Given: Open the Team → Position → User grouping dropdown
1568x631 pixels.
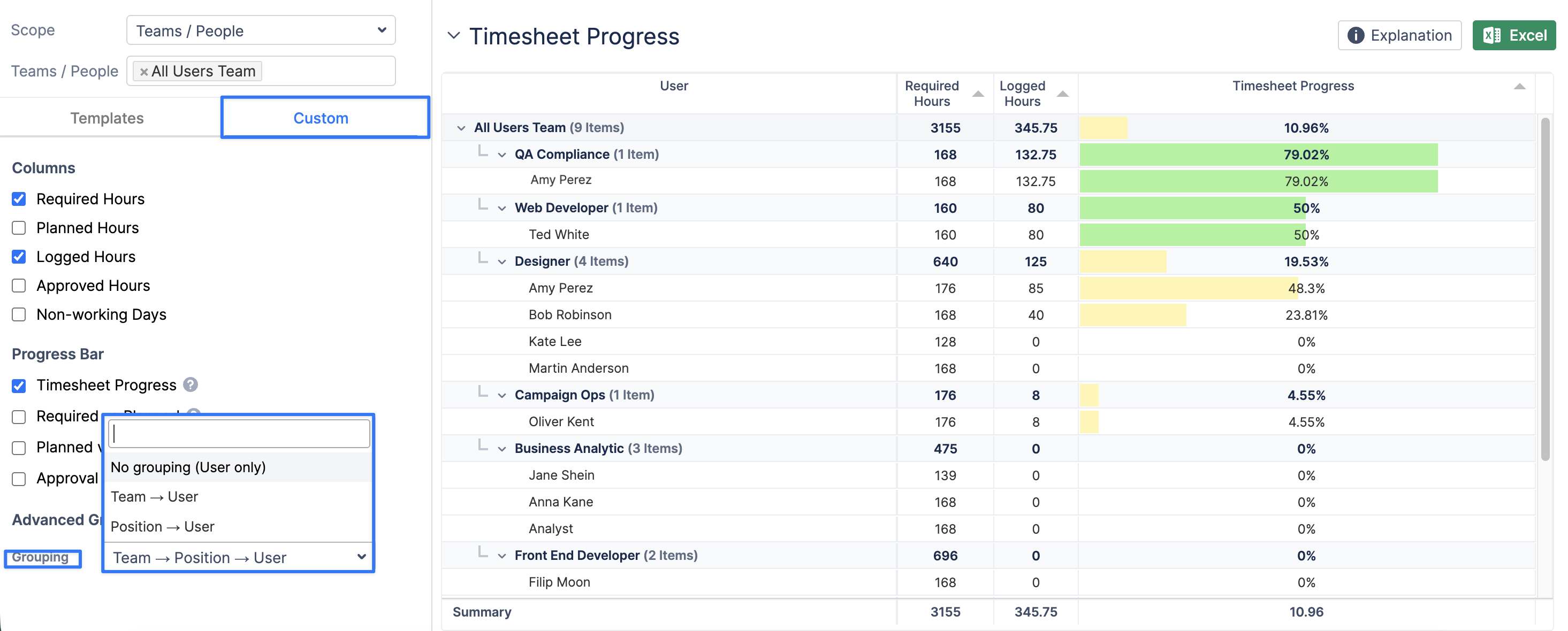Looking at the screenshot, I should click(239, 557).
